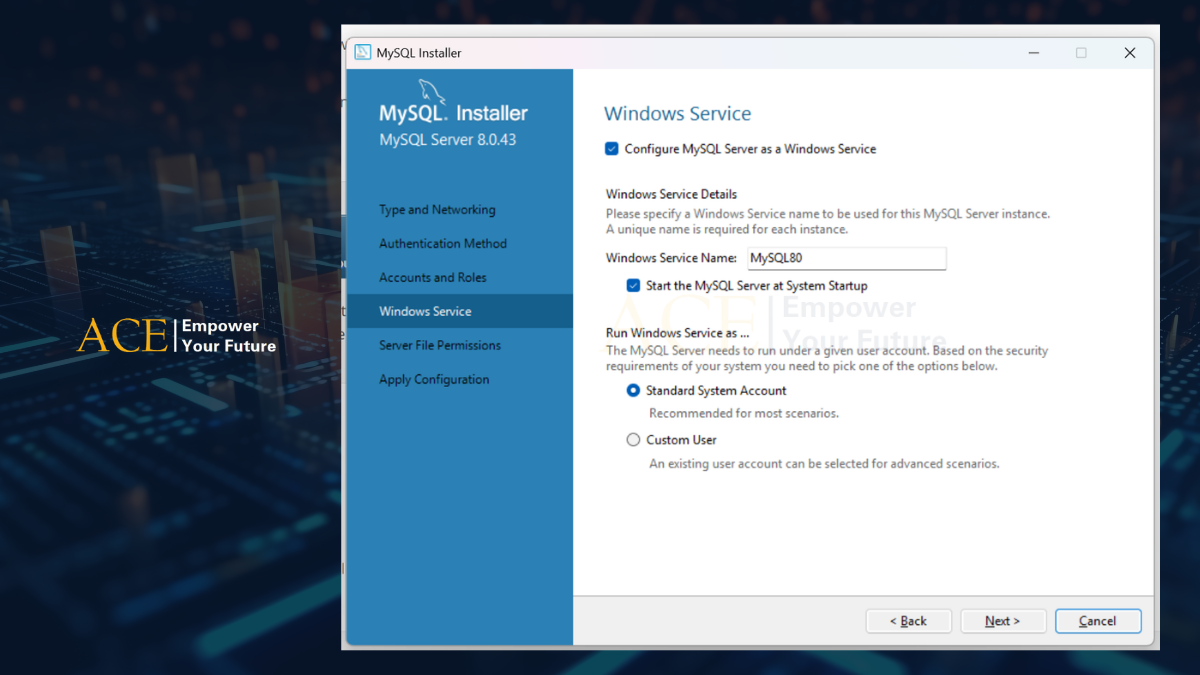Uncheck Configure MySQL Server as Windows Service
This screenshot has width=1200, height=675.
[612, 149]
